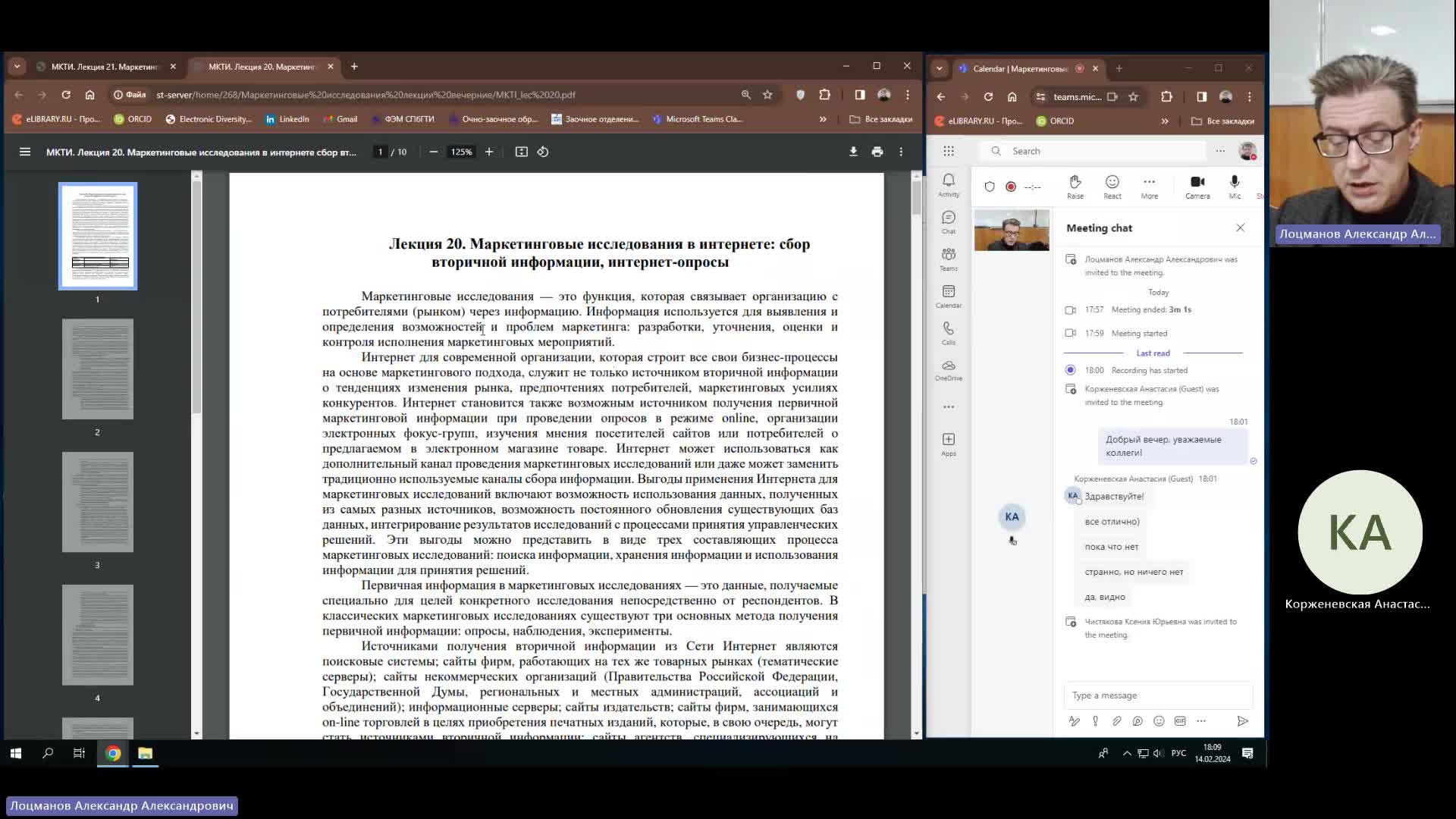Close the Meeting chat panel

click(x=1241, y=227)
